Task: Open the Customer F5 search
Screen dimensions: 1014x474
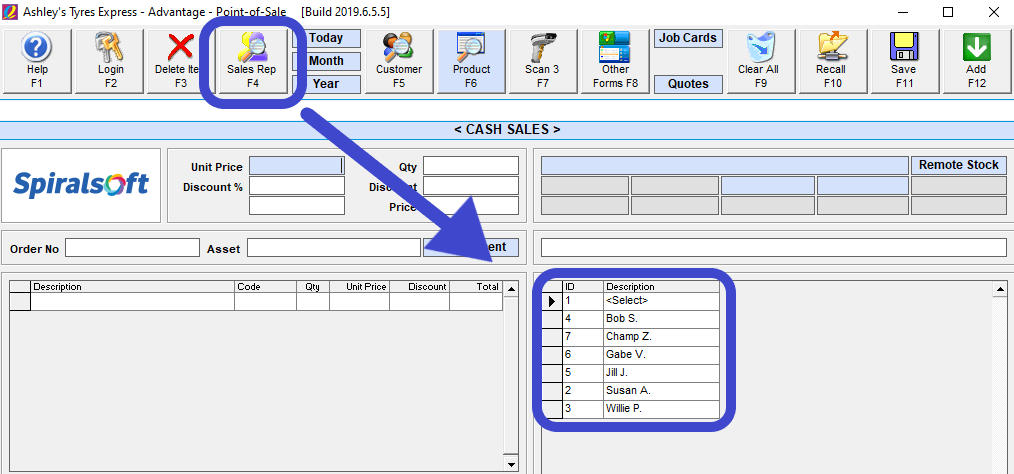Action: click(x=399, y=61)
